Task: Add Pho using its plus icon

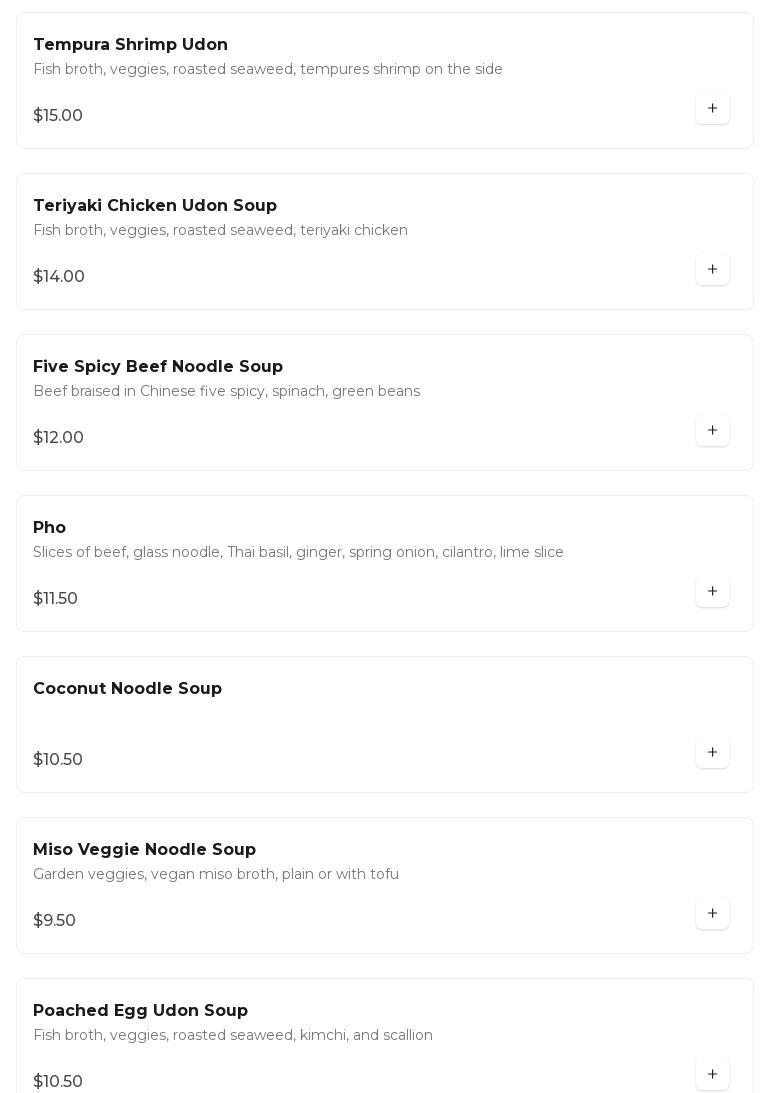Action: [712, 592]
